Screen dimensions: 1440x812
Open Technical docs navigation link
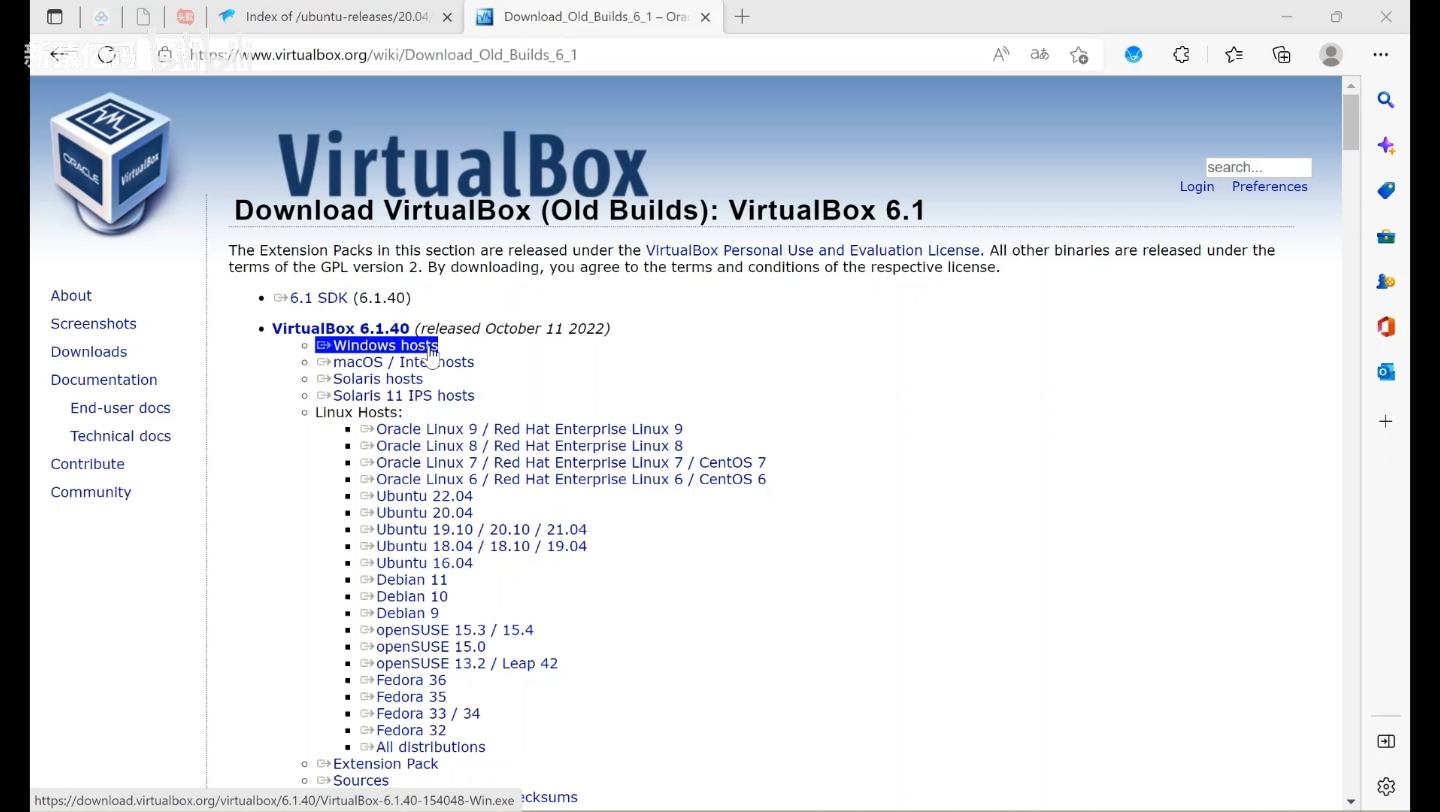120,436
